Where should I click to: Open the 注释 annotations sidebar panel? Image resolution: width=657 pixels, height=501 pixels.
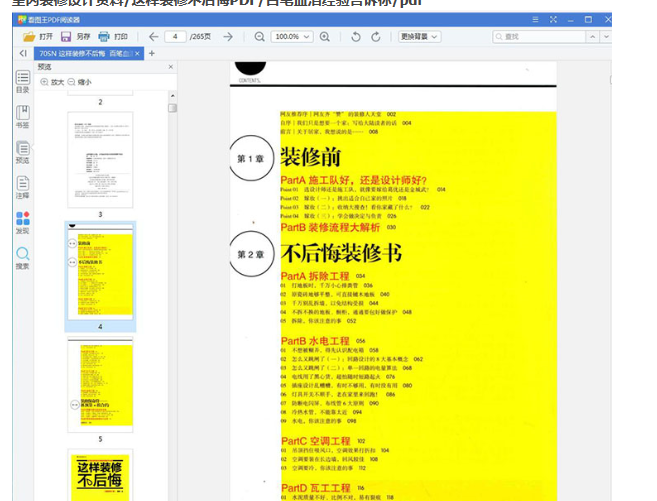coord(23,187)
